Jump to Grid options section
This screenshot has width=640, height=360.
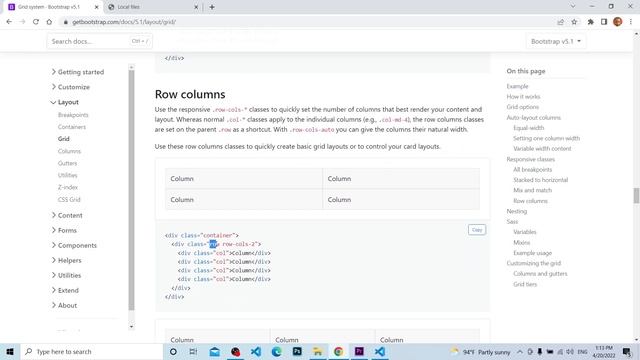tap(522, 107)
